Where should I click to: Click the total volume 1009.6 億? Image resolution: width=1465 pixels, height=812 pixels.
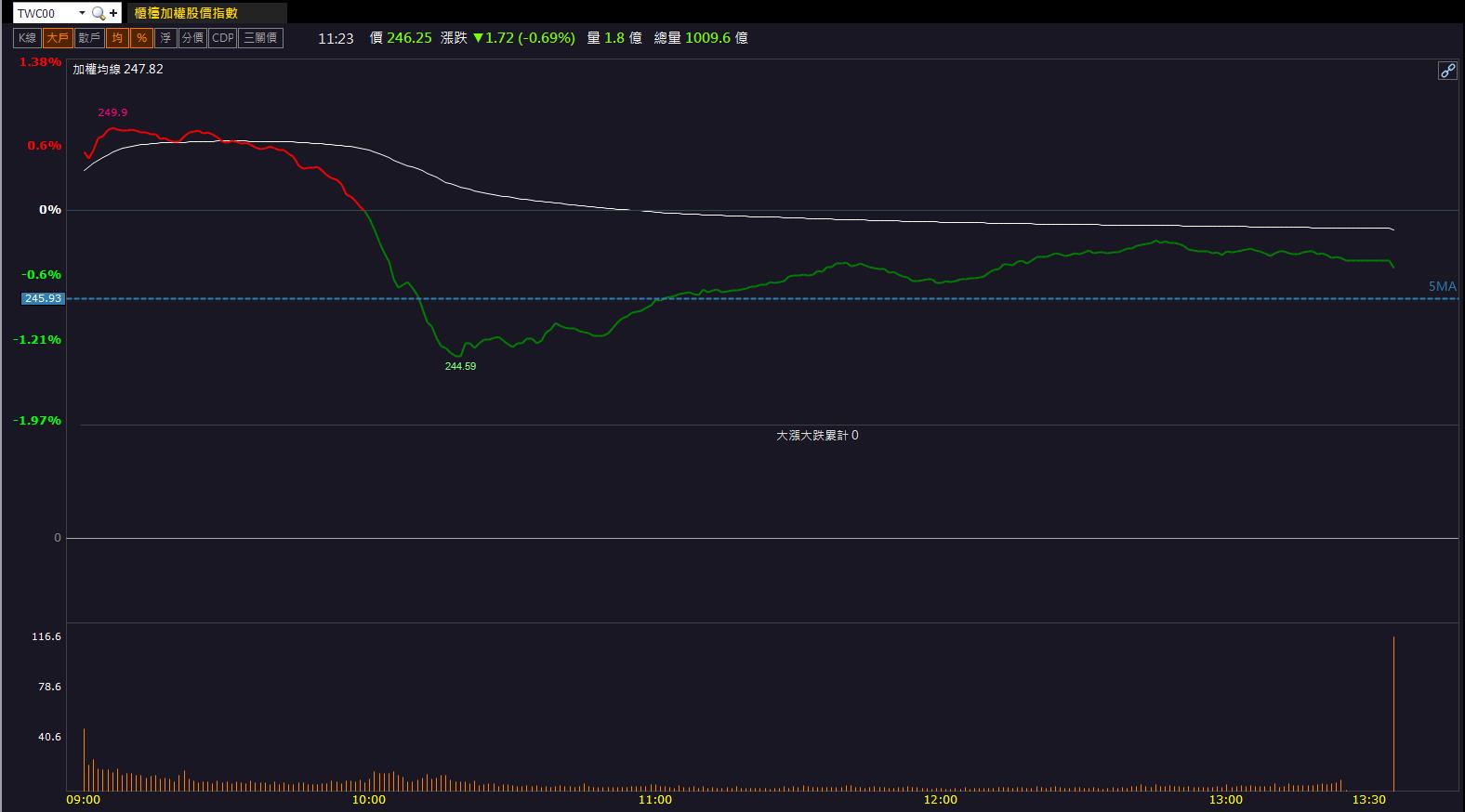[717, 38]
